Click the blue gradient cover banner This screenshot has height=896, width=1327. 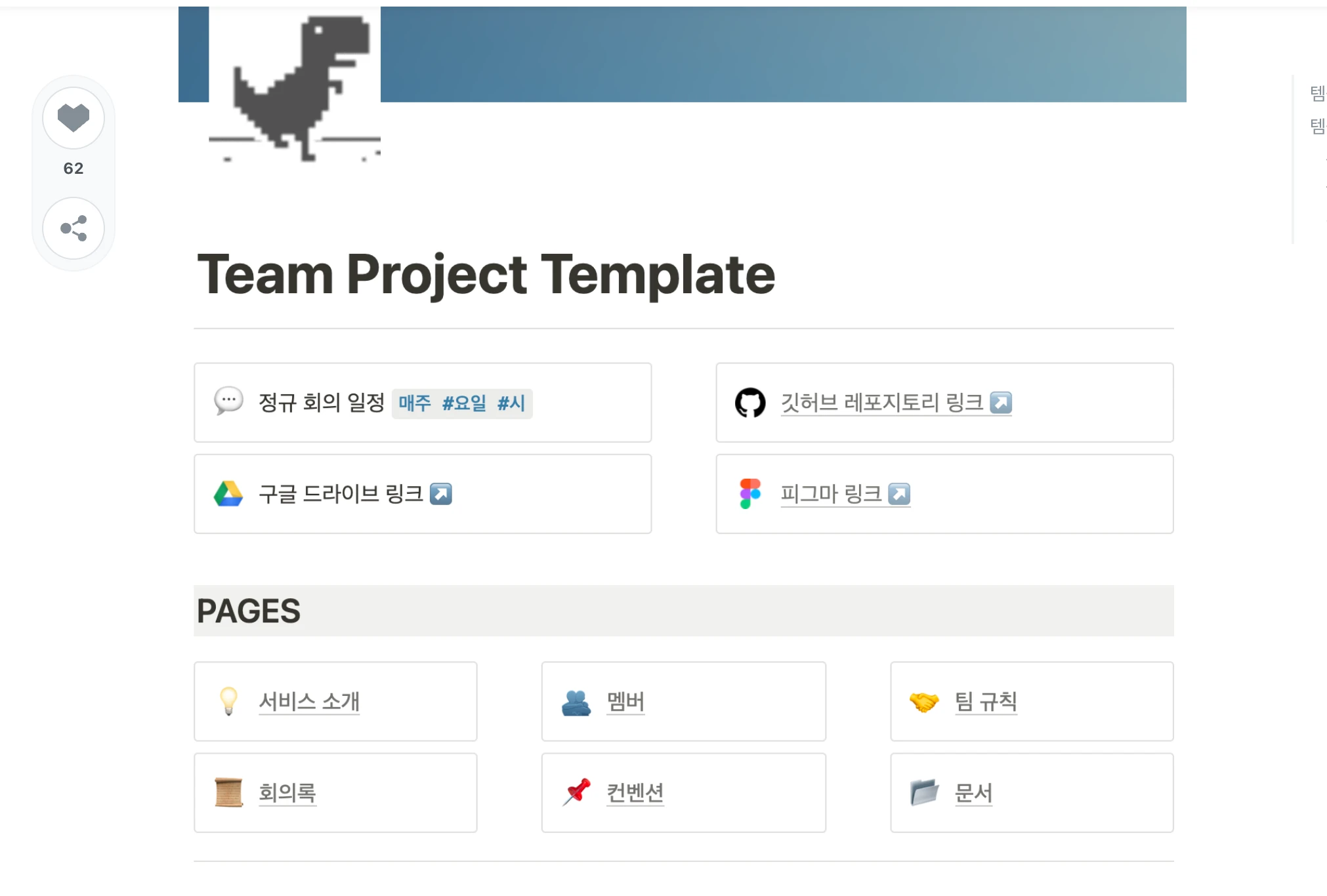point(784,54)
